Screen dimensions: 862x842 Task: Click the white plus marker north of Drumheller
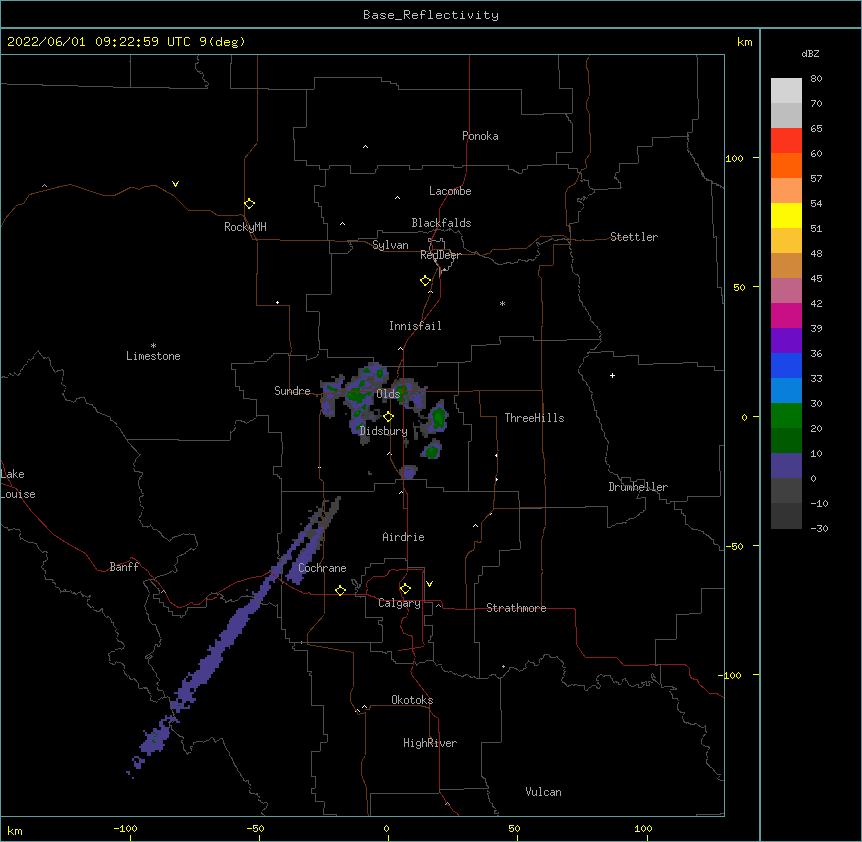(612, 375)
